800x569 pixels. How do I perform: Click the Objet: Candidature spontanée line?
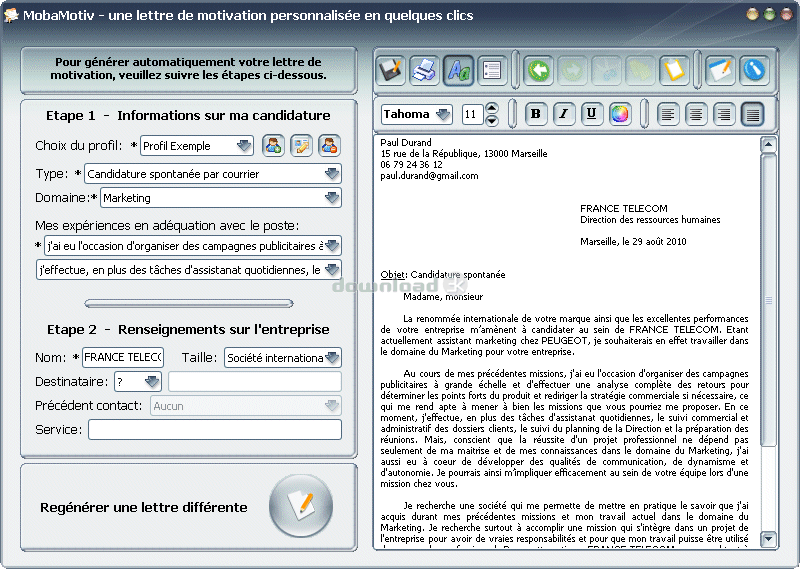tap(443, 275)
